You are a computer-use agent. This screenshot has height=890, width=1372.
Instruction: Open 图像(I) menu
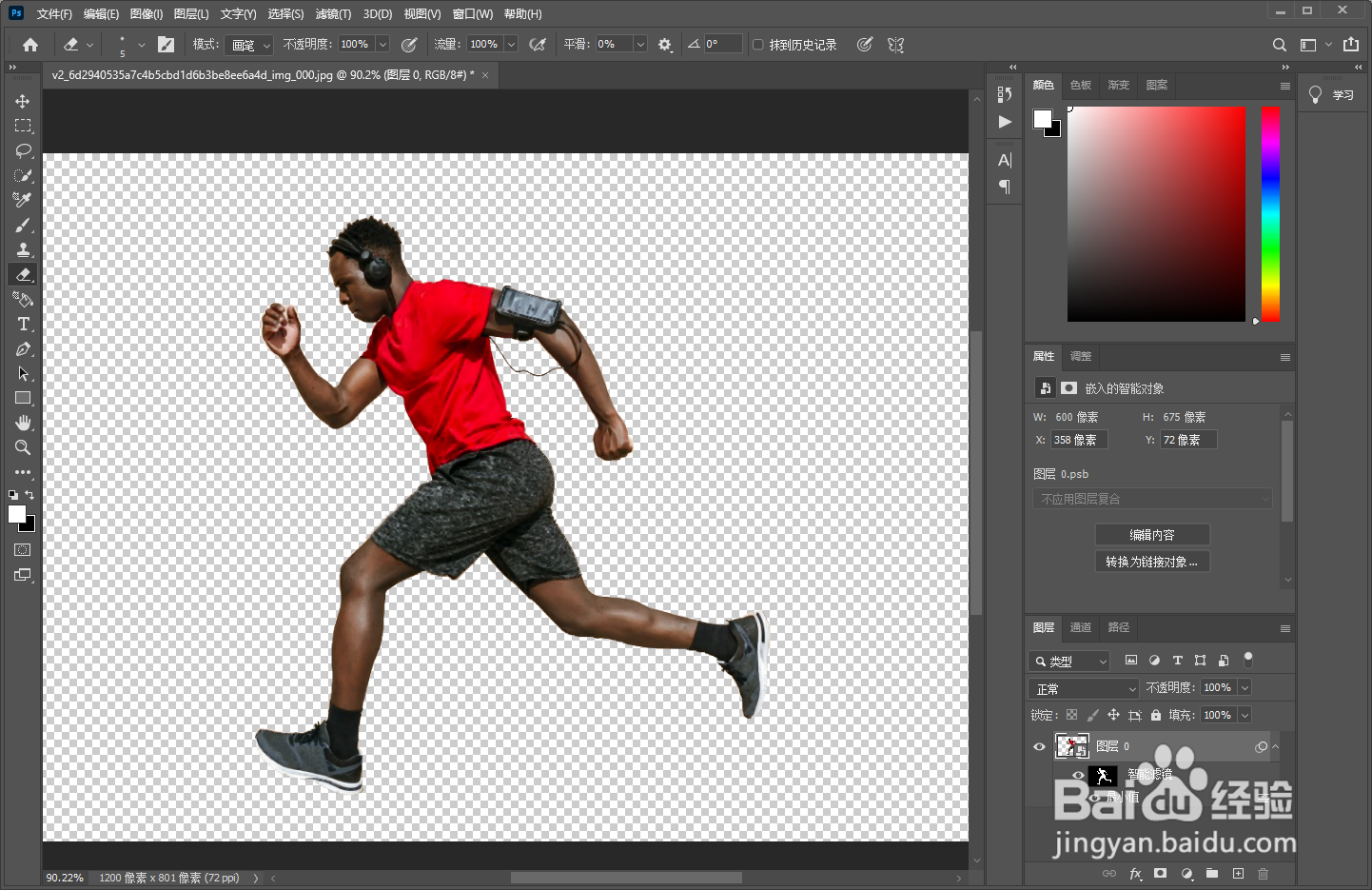coord(147,14)
